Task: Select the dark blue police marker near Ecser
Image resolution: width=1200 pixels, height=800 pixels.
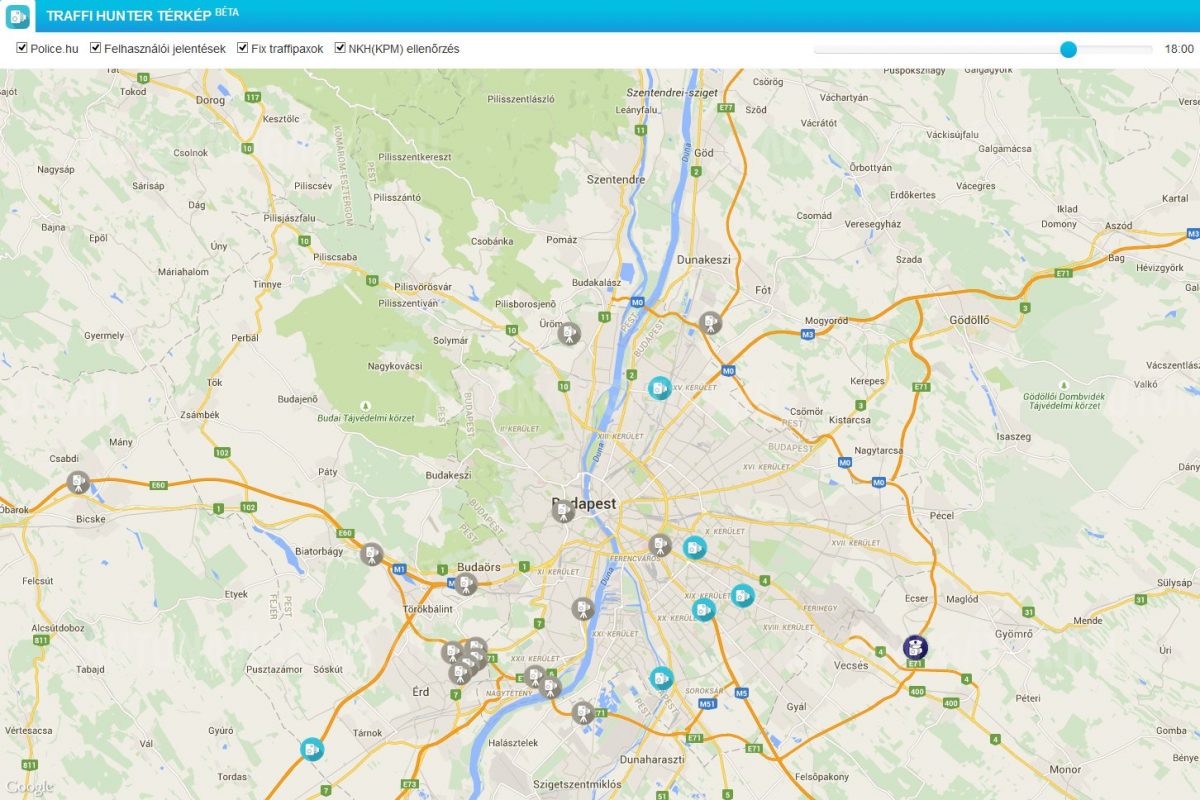Action: 915,647
